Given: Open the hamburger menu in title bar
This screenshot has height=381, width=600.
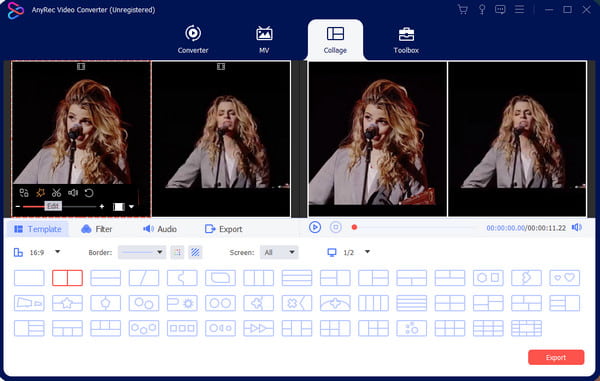Looking at the screenshot, I should coord(519,9).
